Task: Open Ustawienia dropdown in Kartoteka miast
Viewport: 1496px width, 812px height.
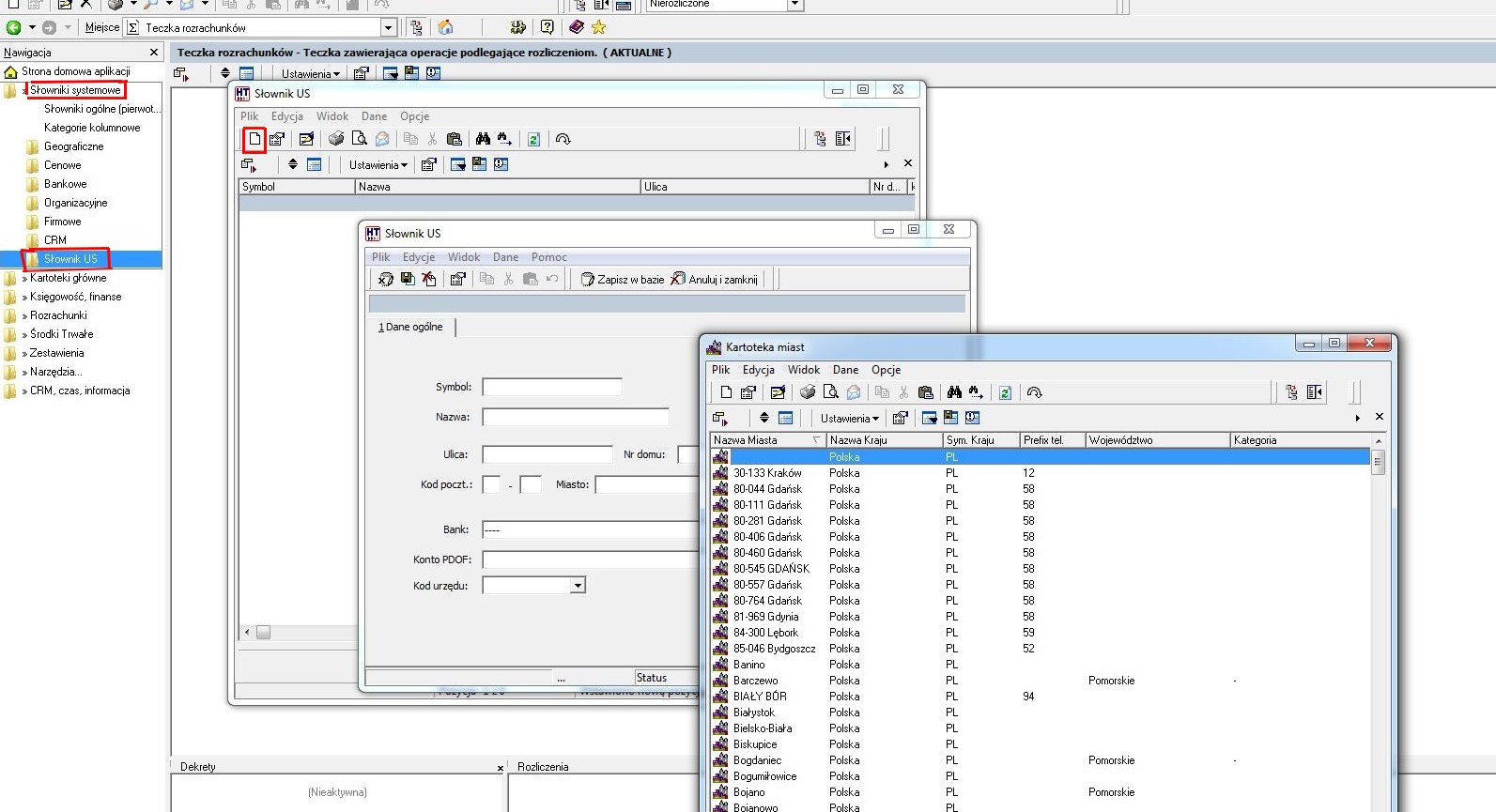Action: click(x=849, y=419)
